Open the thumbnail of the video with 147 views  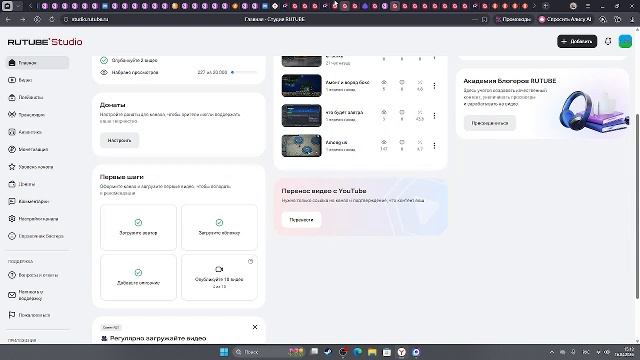301,146
